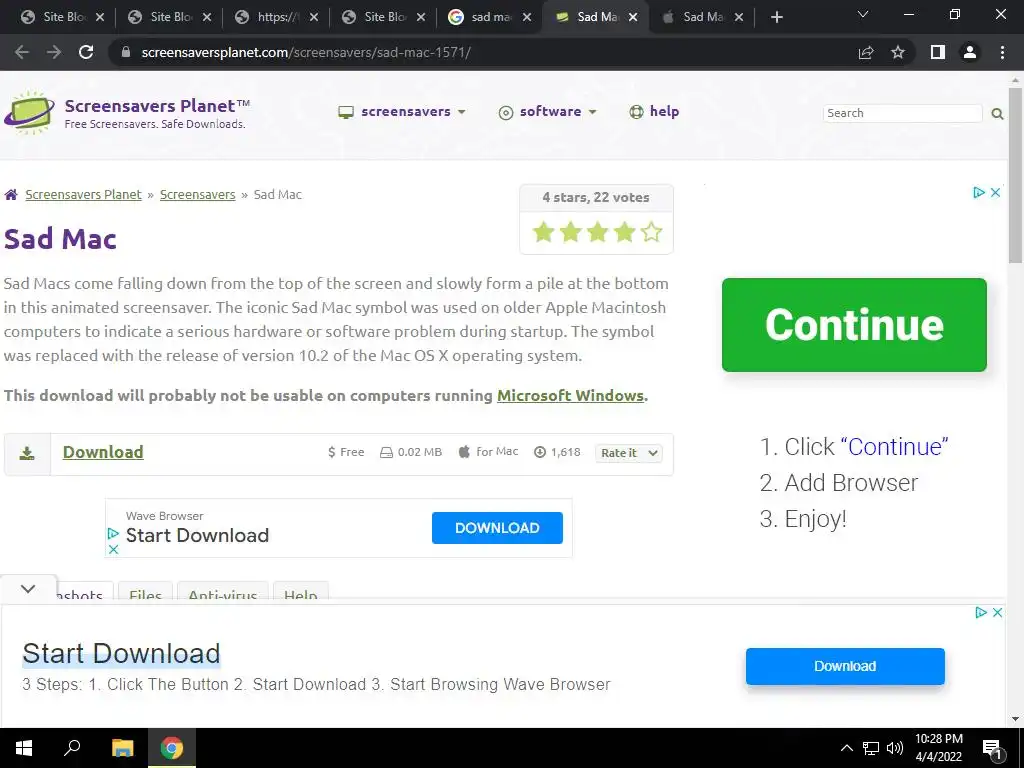This screenshot has height=768, width=1024.
Task: Switch to the Google sad mac tab
Action: click(490, 17)
